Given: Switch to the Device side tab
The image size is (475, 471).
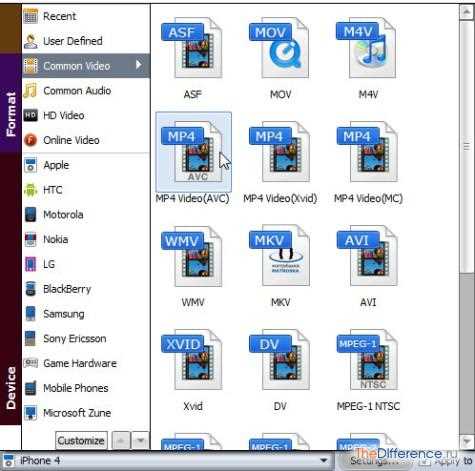Looking at the screenshot, I should [11, 388].
